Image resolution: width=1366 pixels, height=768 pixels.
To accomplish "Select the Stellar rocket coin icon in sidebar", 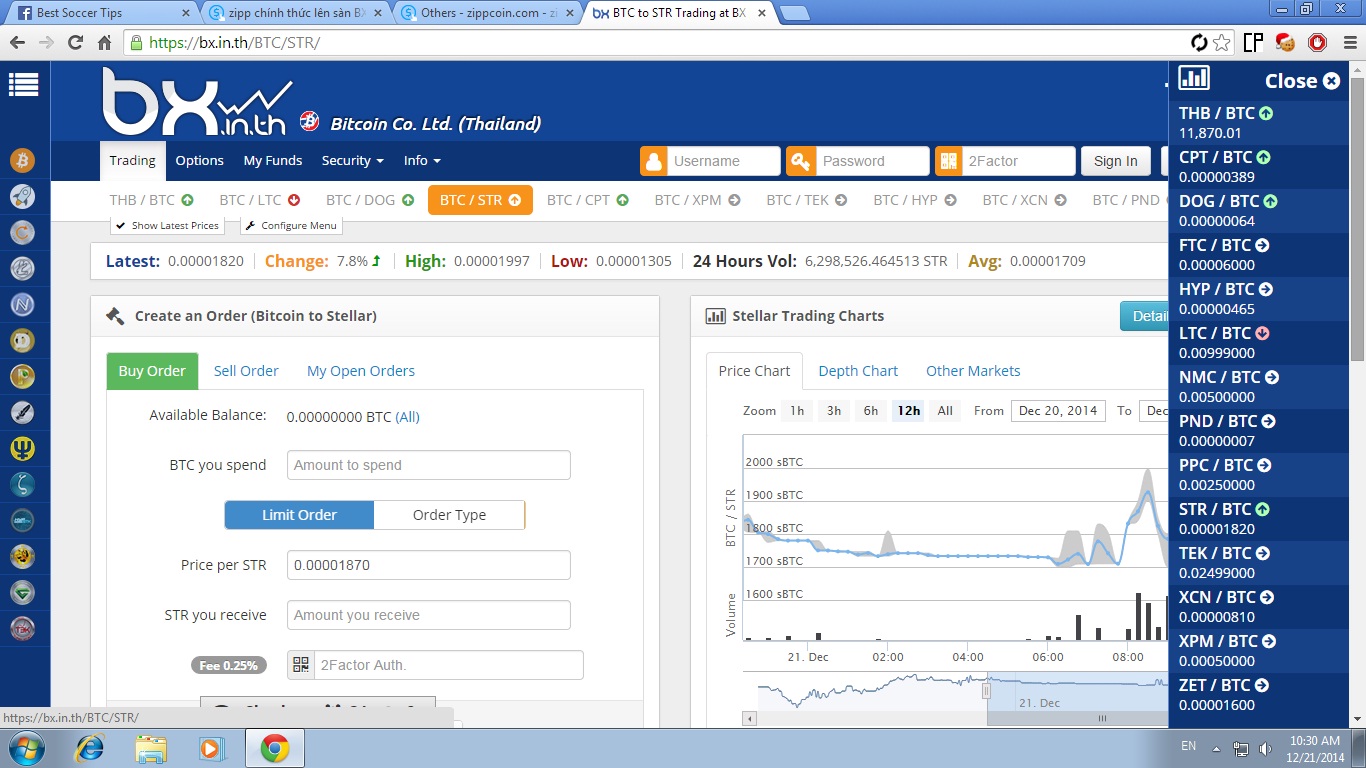I will pyautogui.click(x=23, y=196).
